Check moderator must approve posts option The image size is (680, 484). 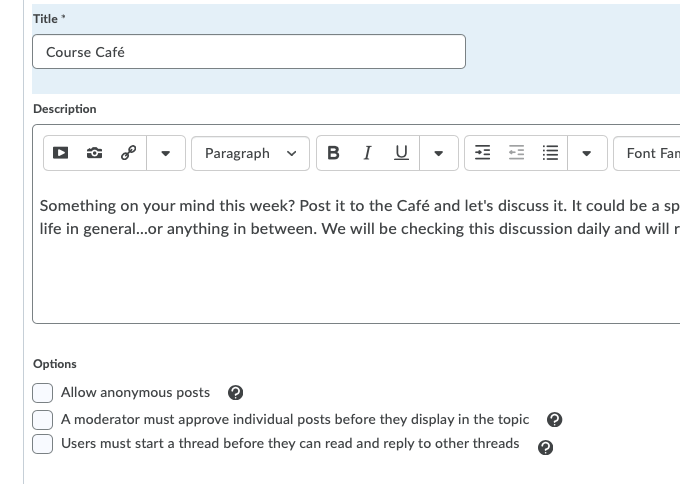coord(43,420)
